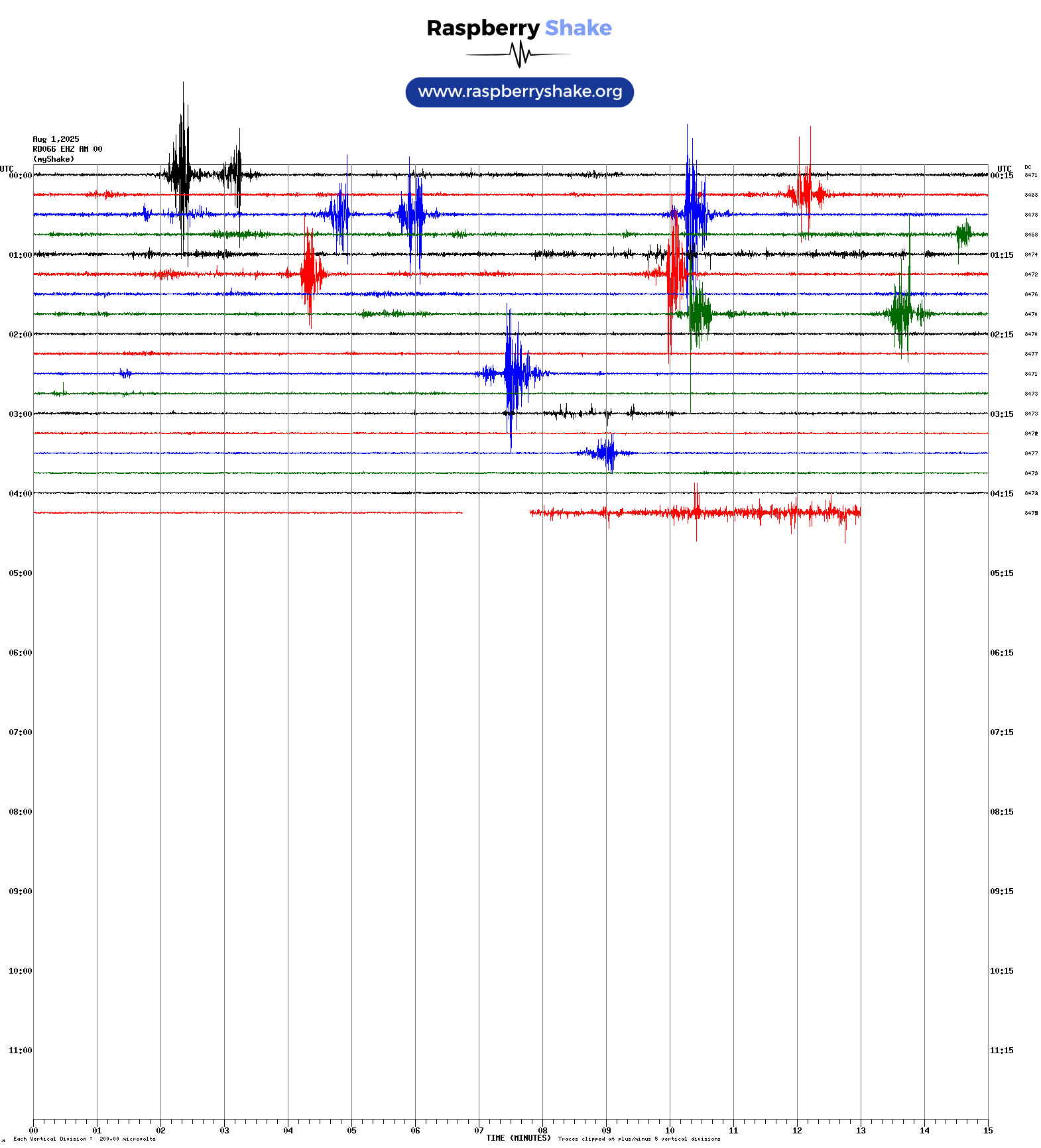Click the minute 08 tick label on bottom axis
Image resolution: width=1041 pixels, height=1148 pixels.
[x=542, y=1131]
